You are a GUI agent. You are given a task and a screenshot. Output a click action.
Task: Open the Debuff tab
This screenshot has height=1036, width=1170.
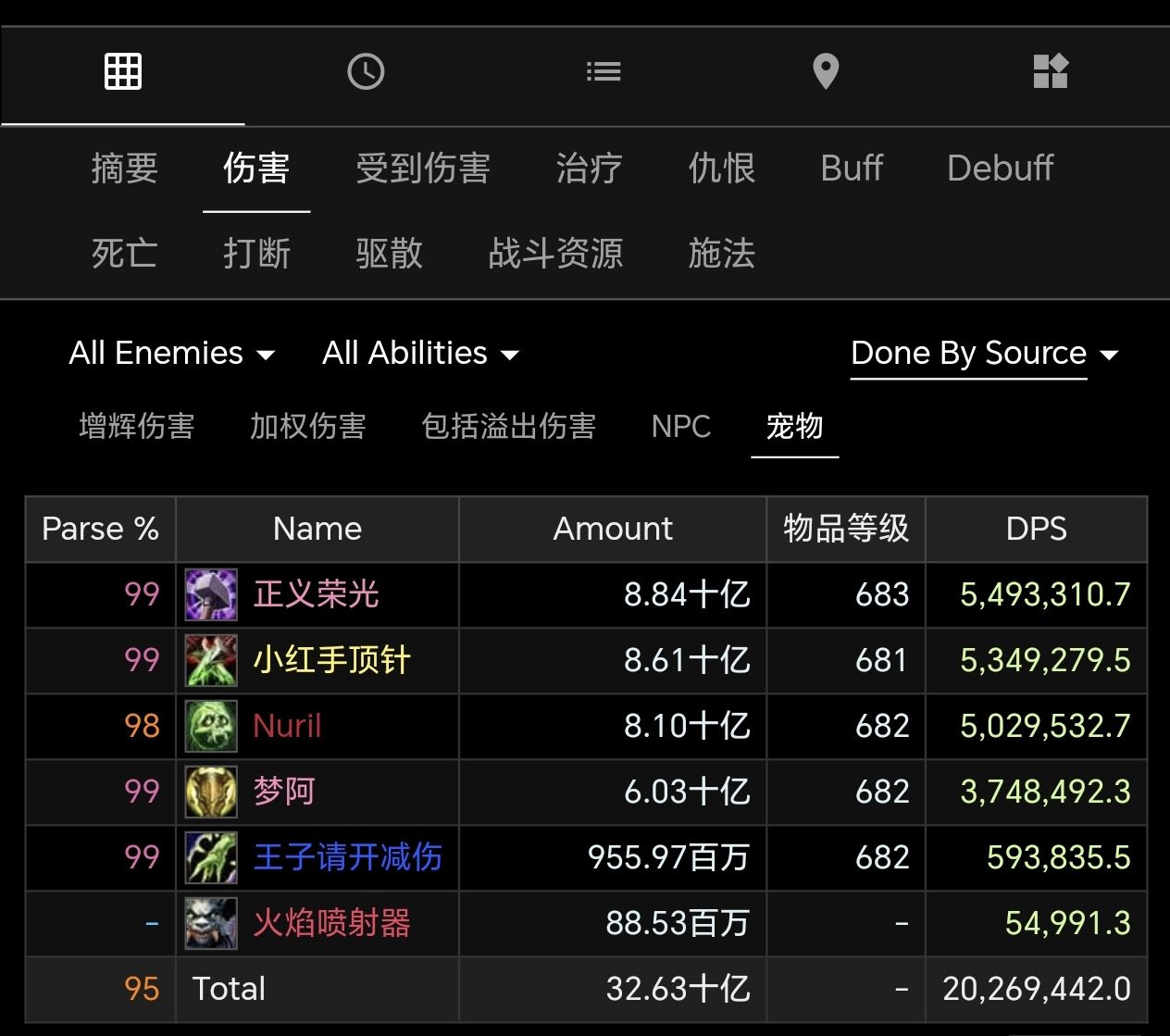point(1000,169)
